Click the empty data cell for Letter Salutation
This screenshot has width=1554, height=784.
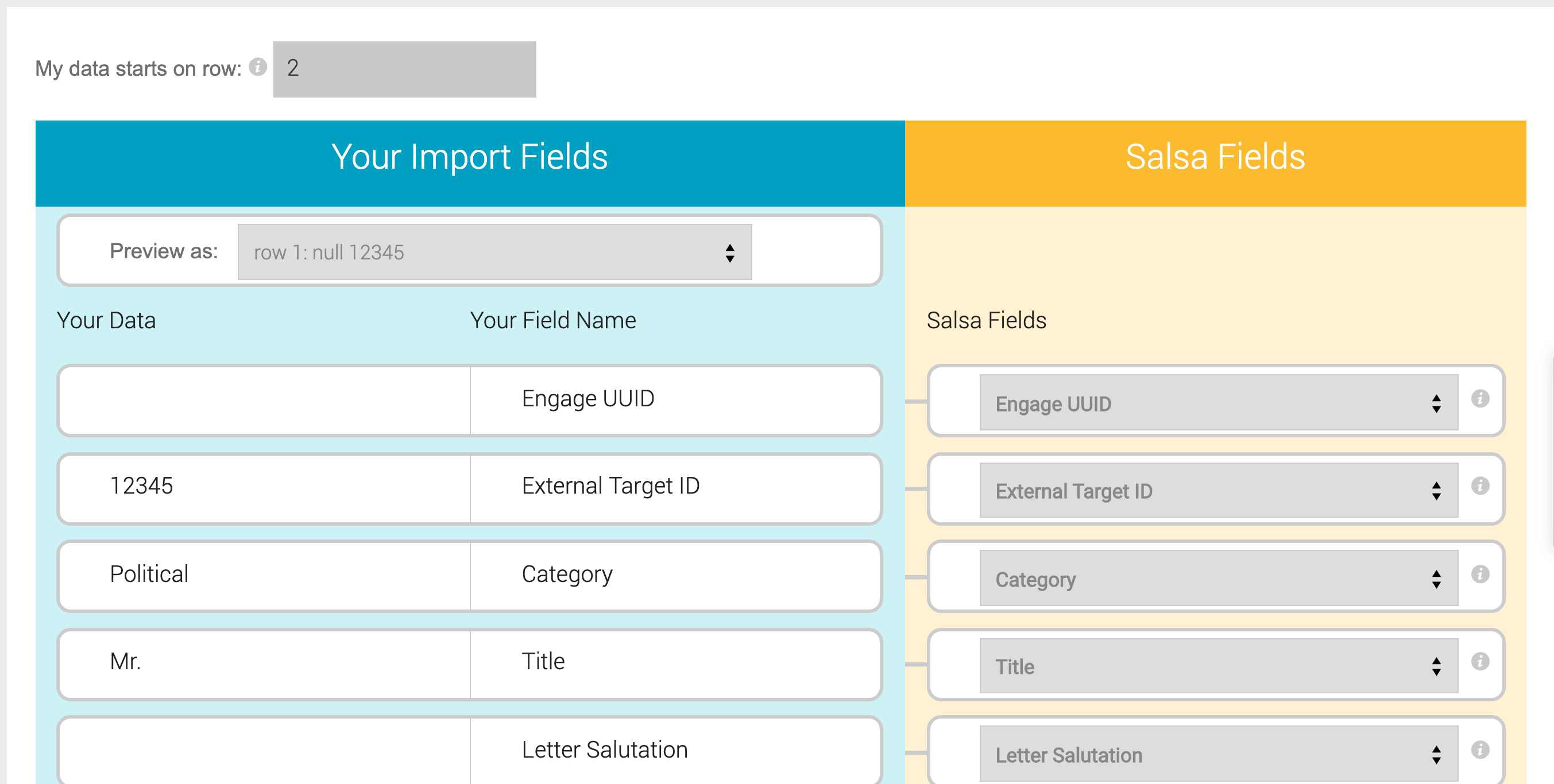(x=265, y=751)
